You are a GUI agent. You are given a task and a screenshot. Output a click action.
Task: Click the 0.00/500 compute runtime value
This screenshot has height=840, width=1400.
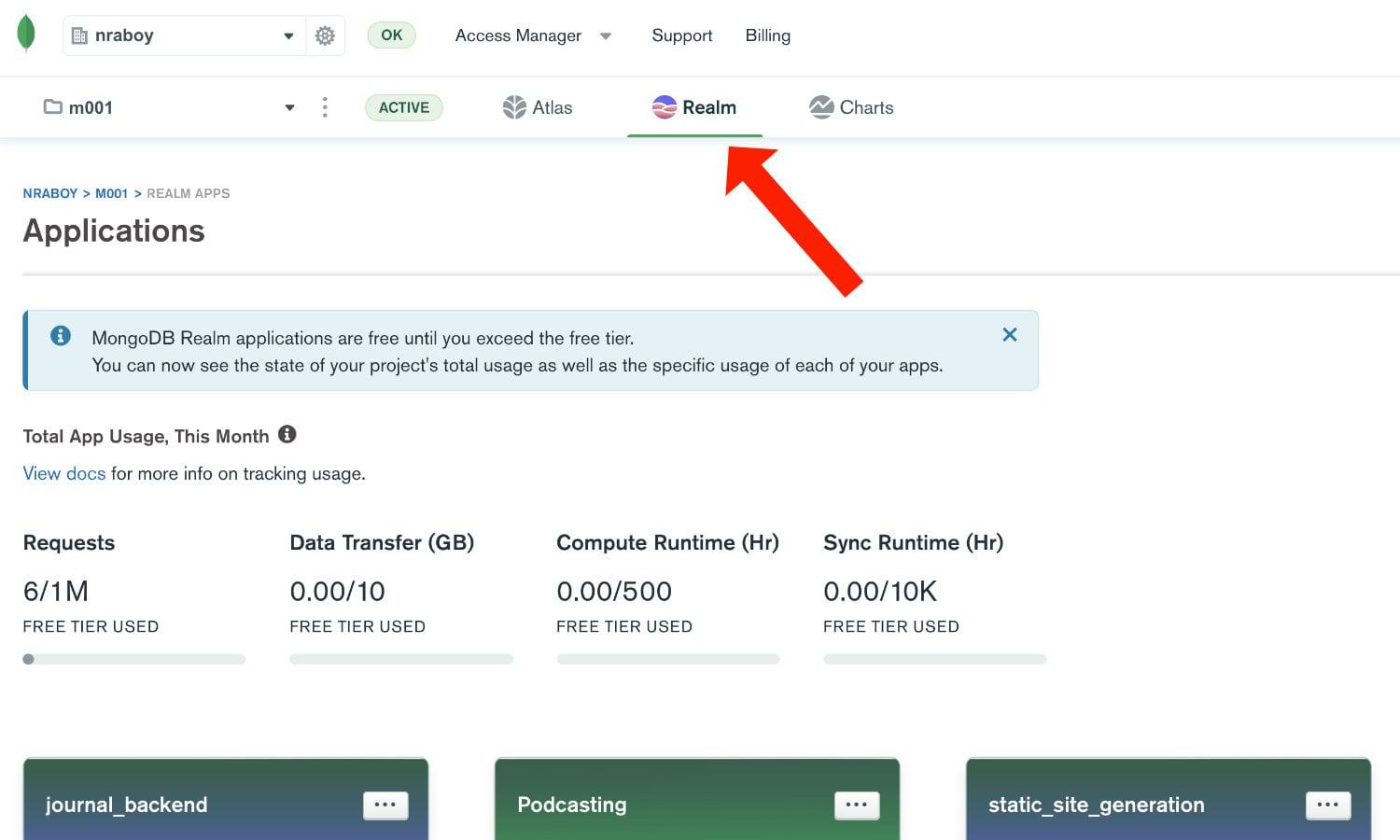point(614,591)
